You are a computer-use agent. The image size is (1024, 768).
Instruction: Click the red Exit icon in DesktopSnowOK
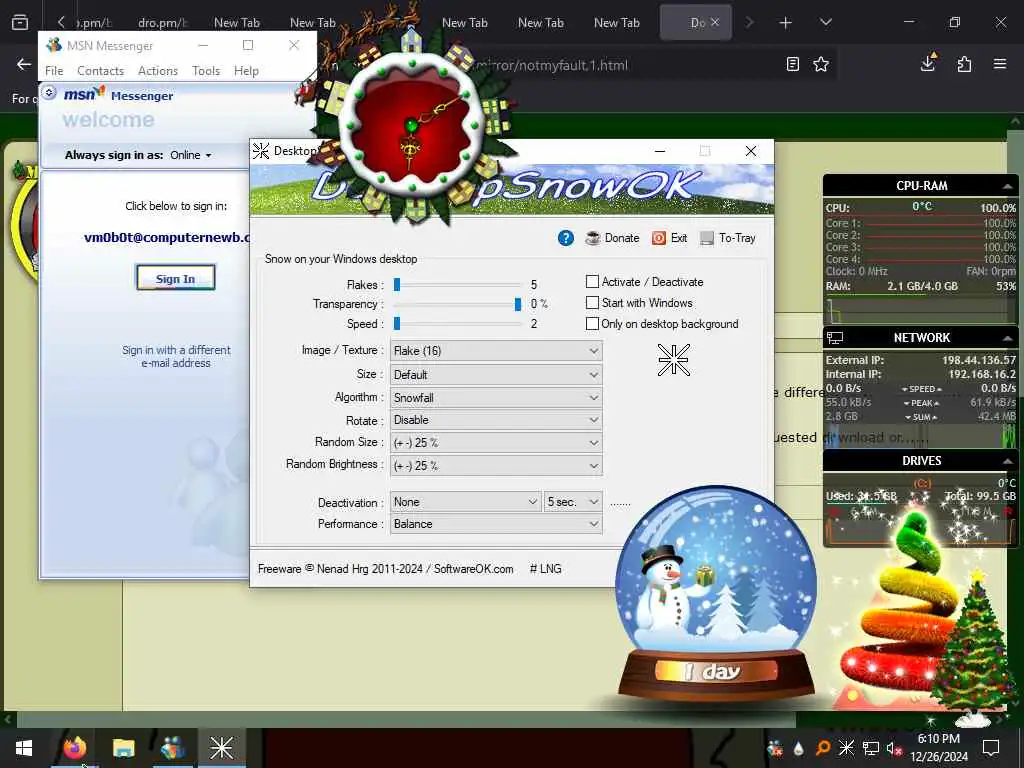point(659,238)
